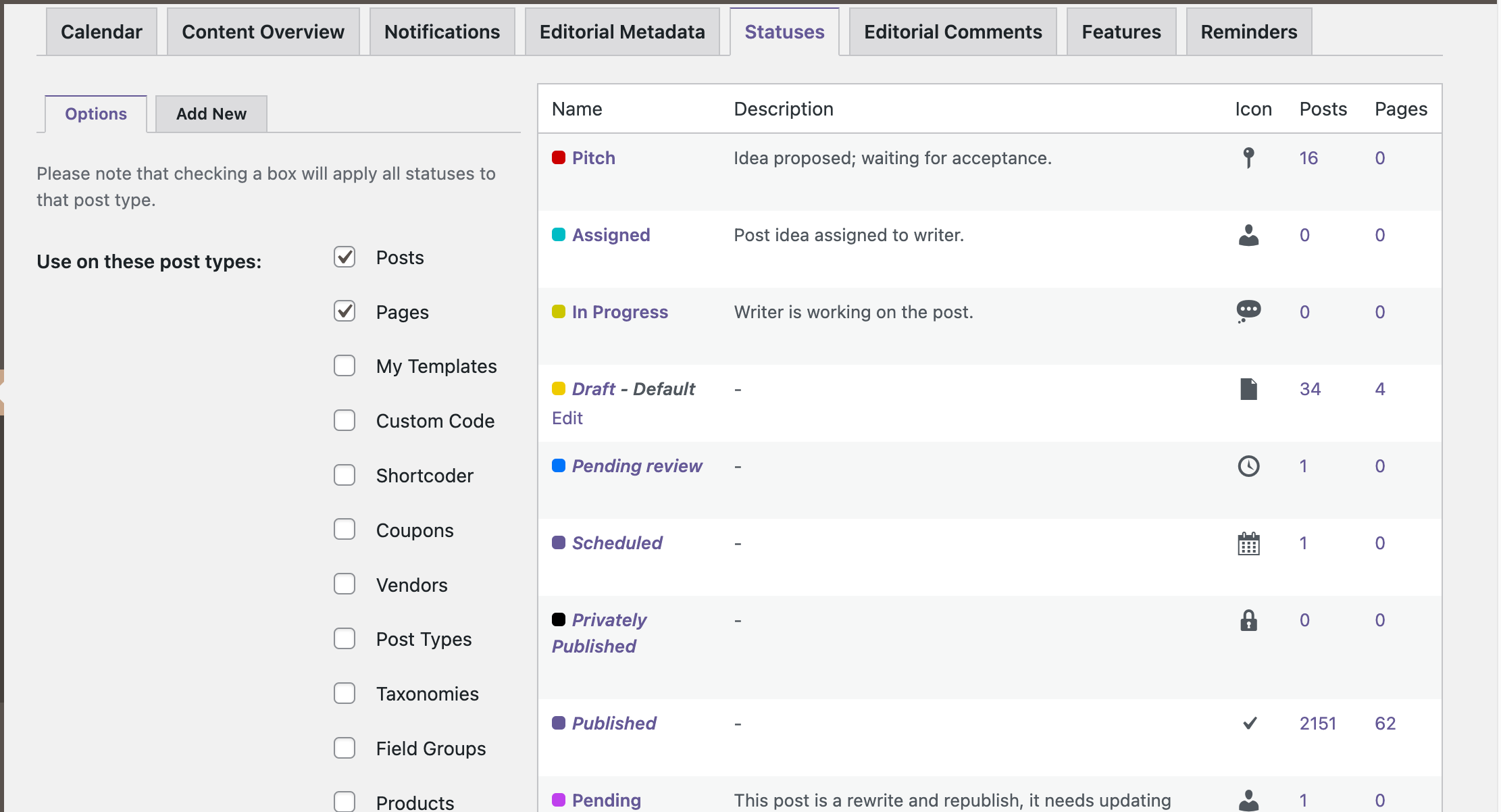Click the Add New status button
This screenshot has height=812, width=1501.
[211, 113]
